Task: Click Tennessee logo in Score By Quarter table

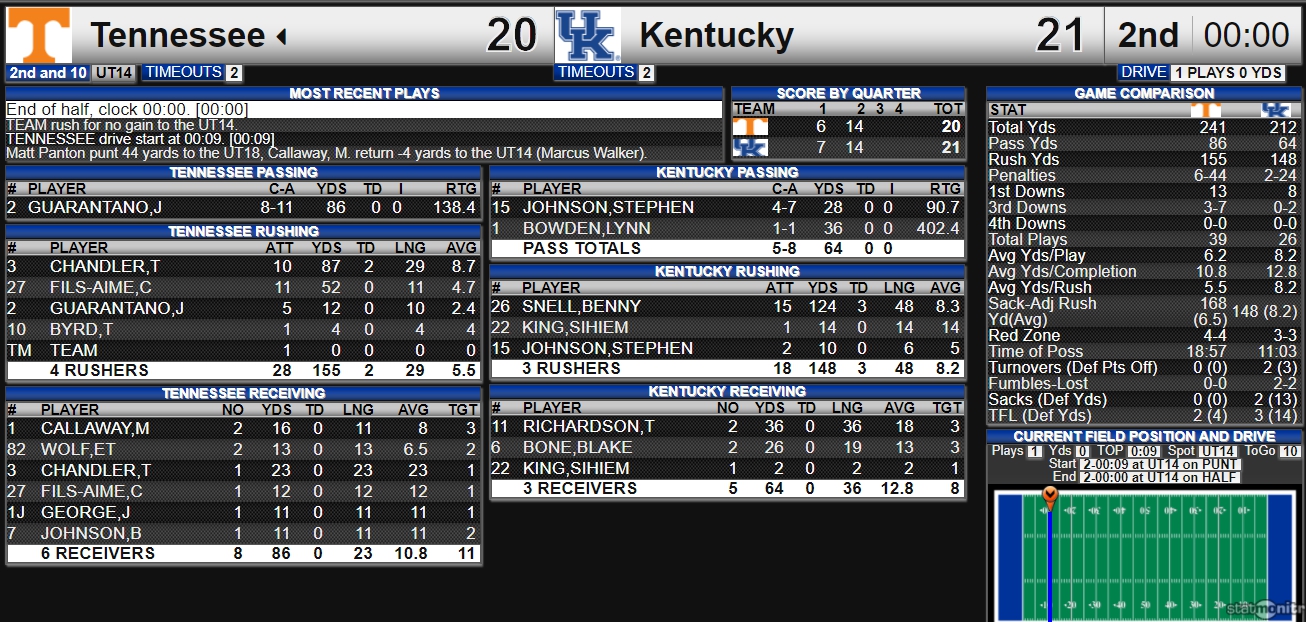Action: click(750, 127)
